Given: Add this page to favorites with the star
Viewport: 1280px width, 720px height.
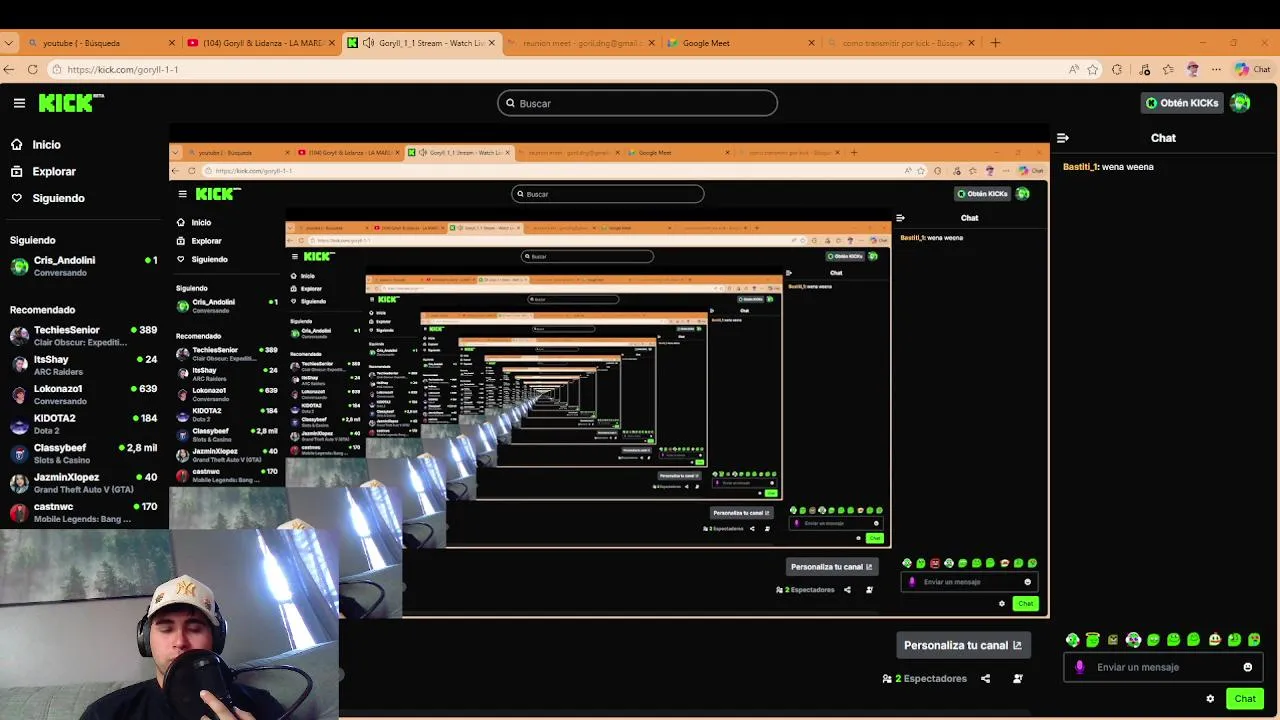Looking at the screenshot, I should coord(1093,69).
